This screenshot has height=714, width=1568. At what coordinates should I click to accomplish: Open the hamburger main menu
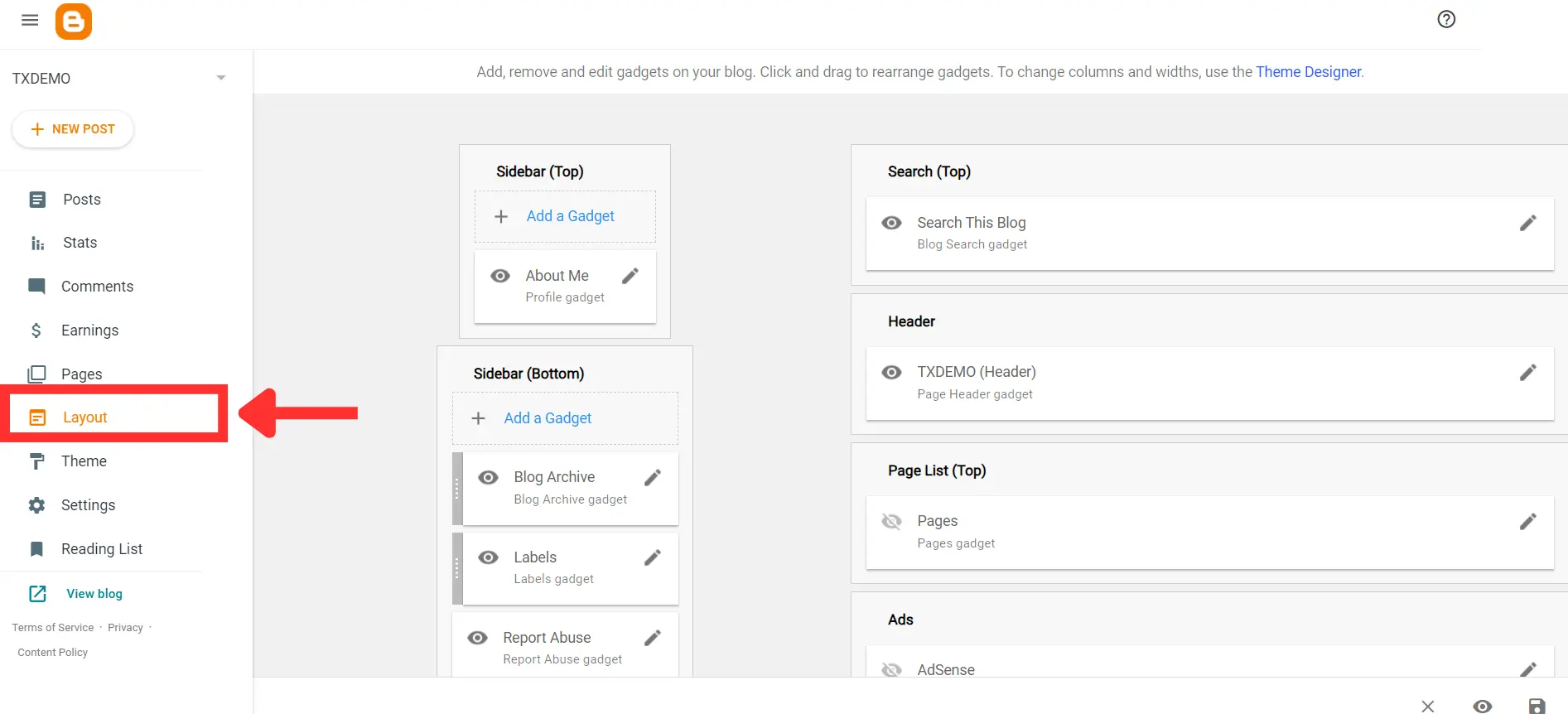30,20
